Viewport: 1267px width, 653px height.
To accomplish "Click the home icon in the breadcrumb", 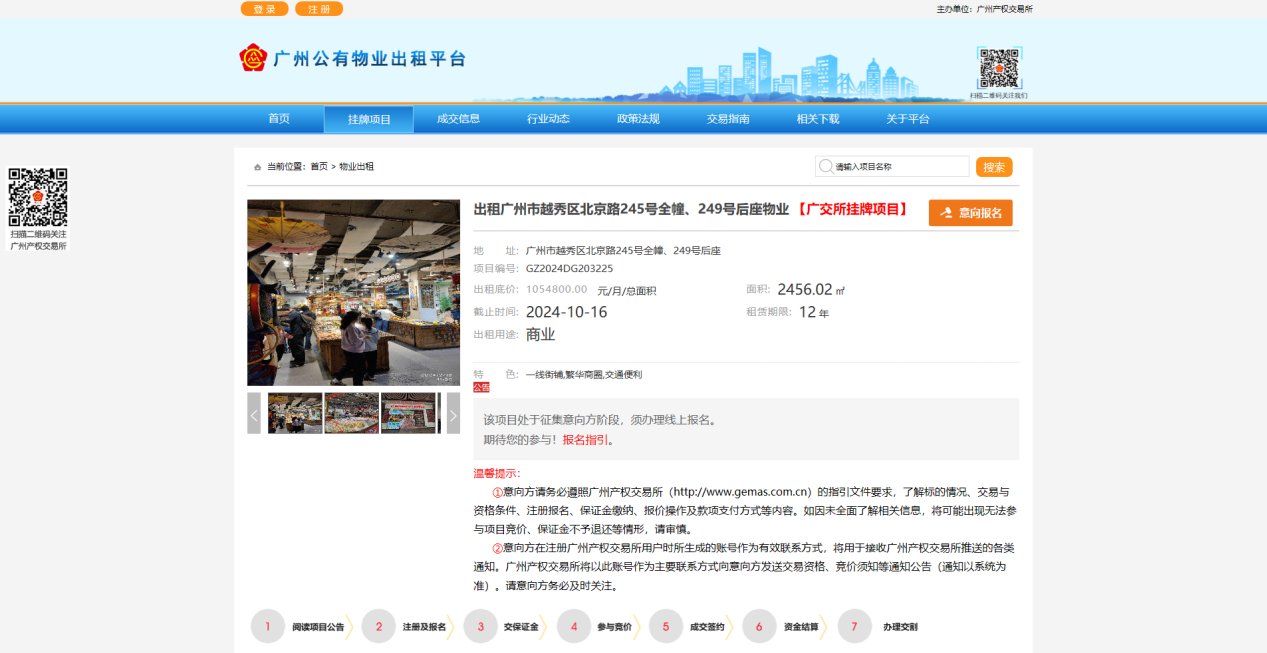I will 257,166.
